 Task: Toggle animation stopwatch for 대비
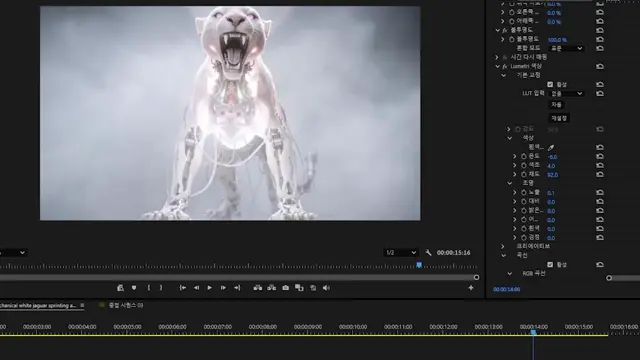pos(524,201)
